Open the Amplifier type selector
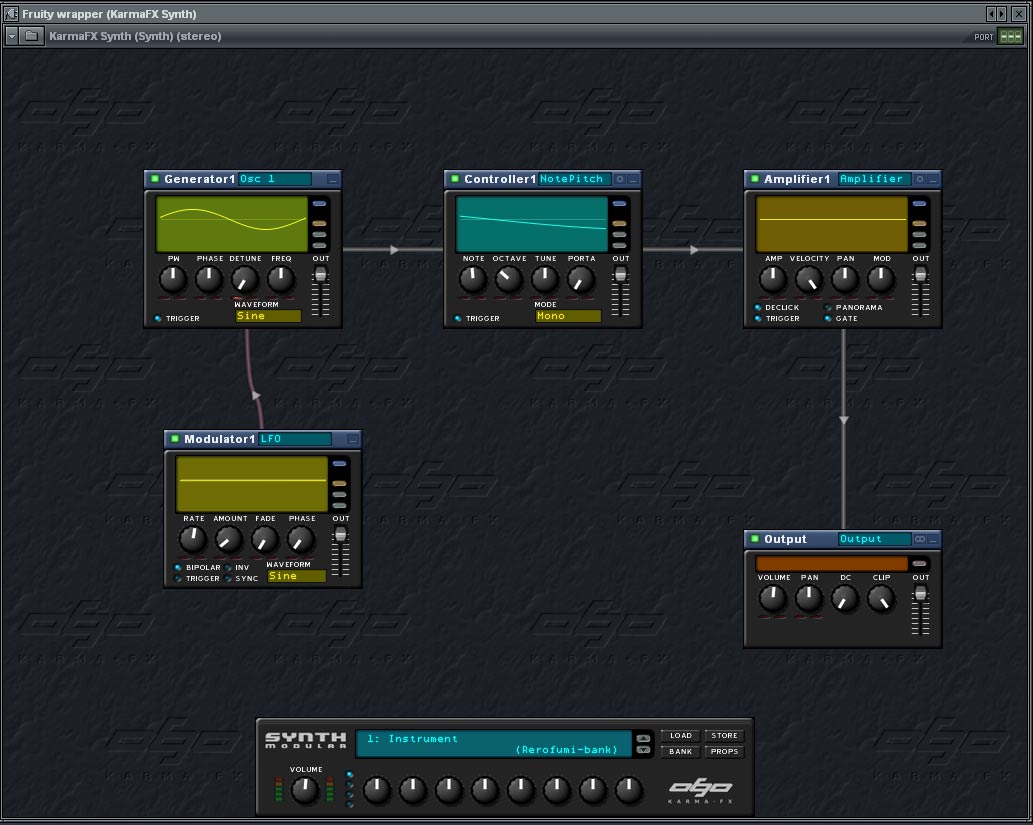1033x825 pixels. [875, 179]
